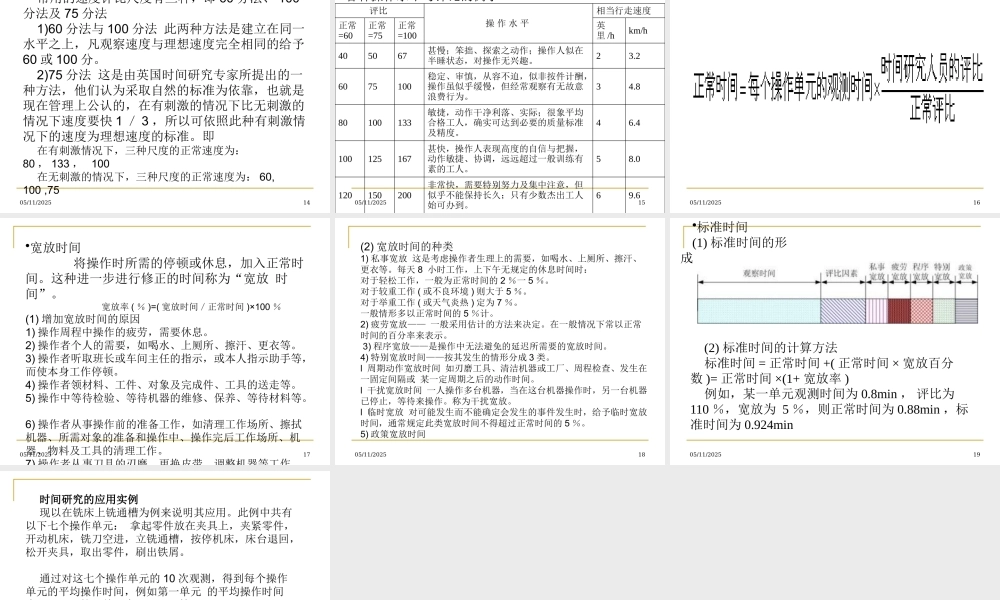Image resolution: width=1000 pixels, height=600 pixels.
Task: Click page number 16 on the formula slide
Action: (x=976, y=202)
